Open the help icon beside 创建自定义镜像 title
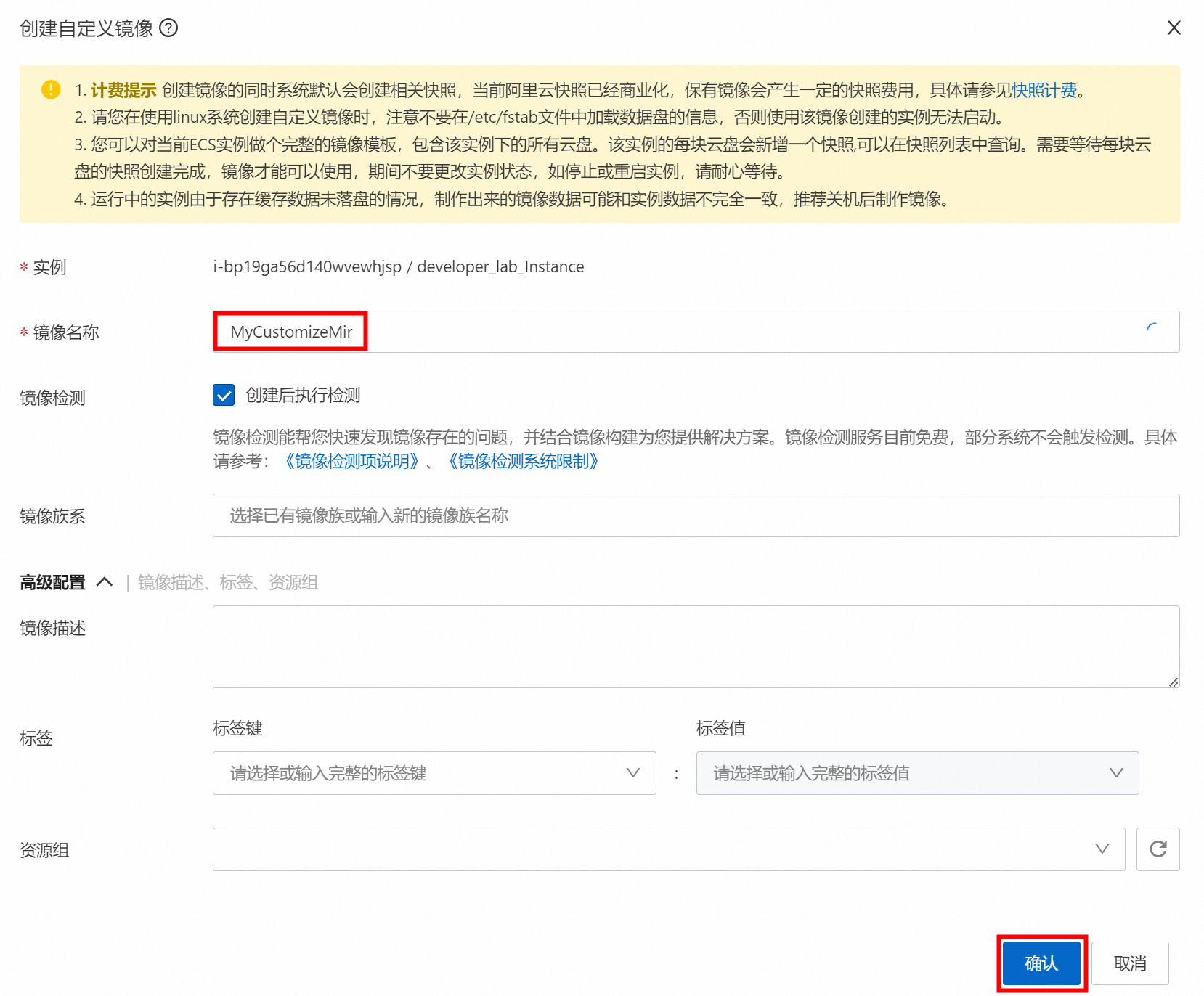Viewport: 1204px width, 996px height. [x=168, y=28]
